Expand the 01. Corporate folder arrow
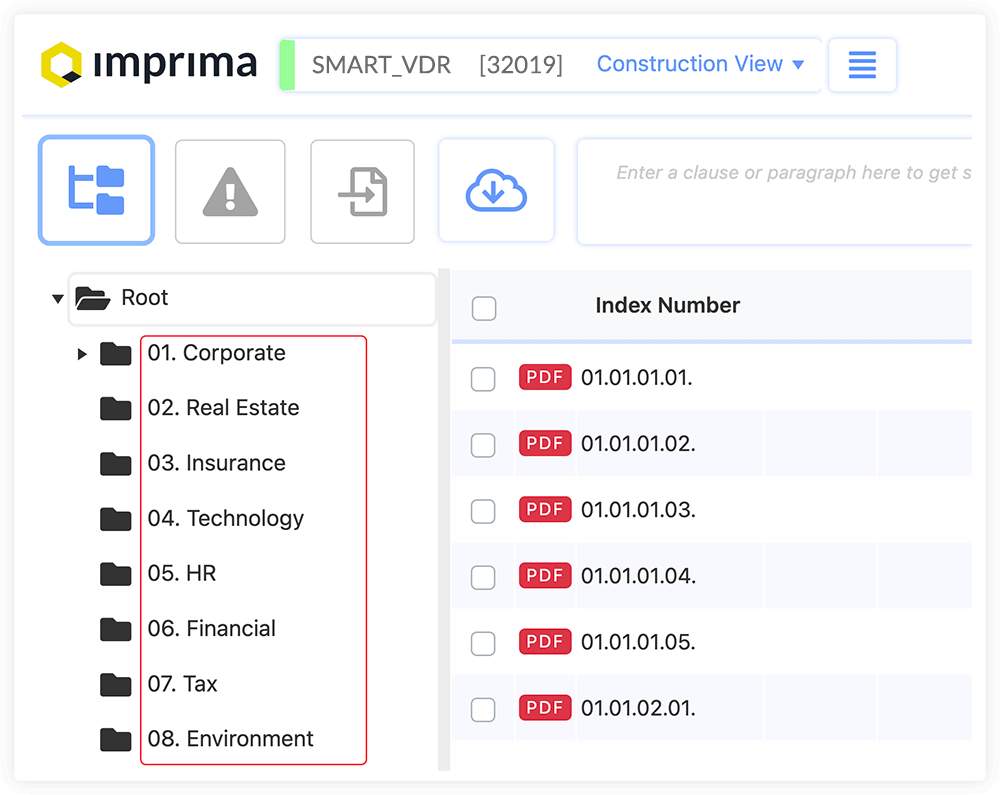The width and height of the screenshot is (1000, 795). pyautogui.click(x=82, y=354)
